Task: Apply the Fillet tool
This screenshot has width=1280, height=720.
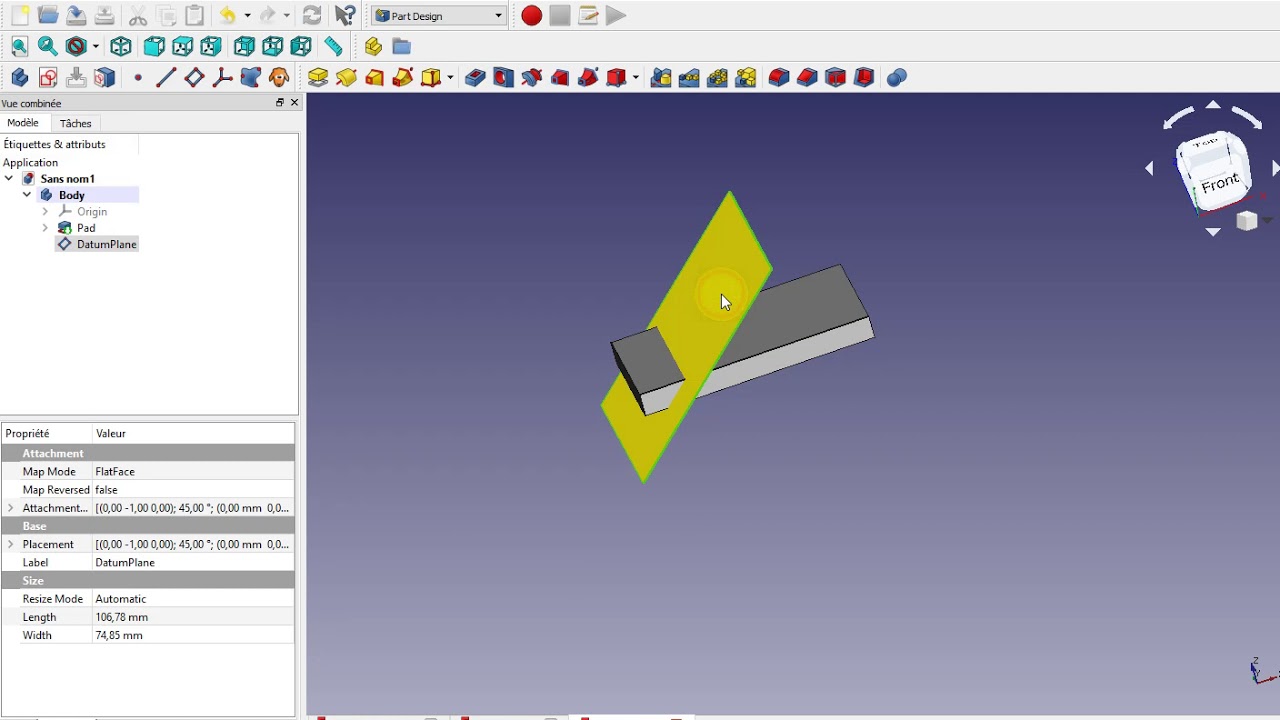Action: [779, 77]
